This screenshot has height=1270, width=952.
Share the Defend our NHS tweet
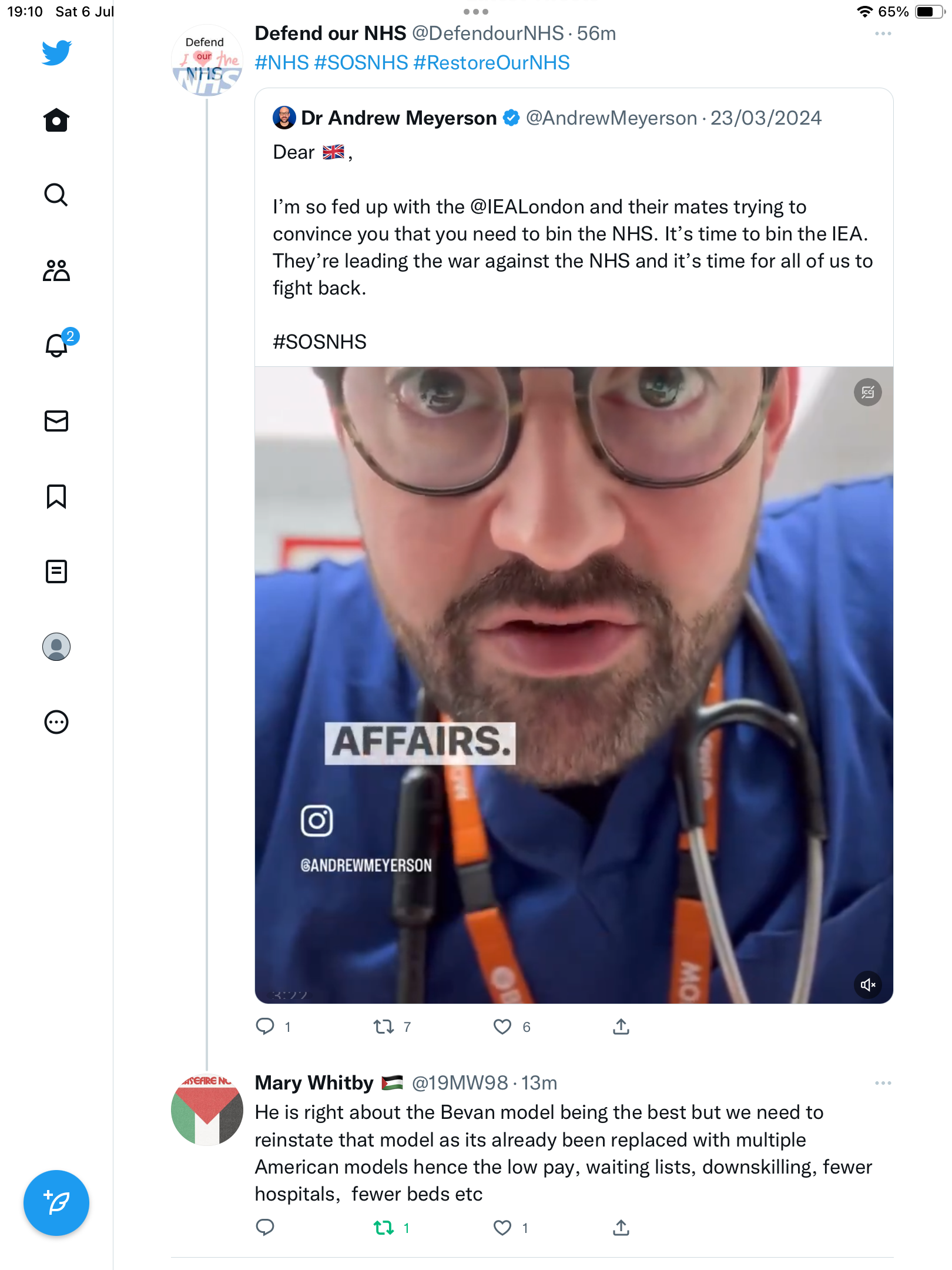tap(621, 1027)
